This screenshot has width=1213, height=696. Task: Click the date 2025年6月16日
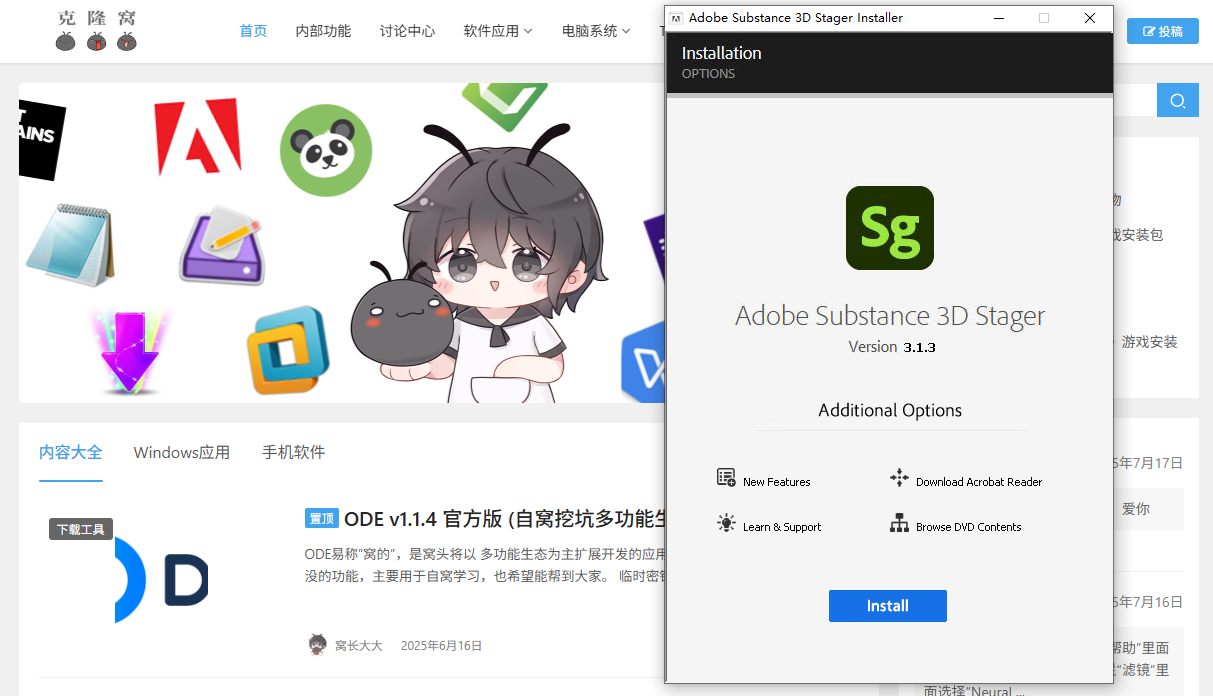click(x=441, y=646)
